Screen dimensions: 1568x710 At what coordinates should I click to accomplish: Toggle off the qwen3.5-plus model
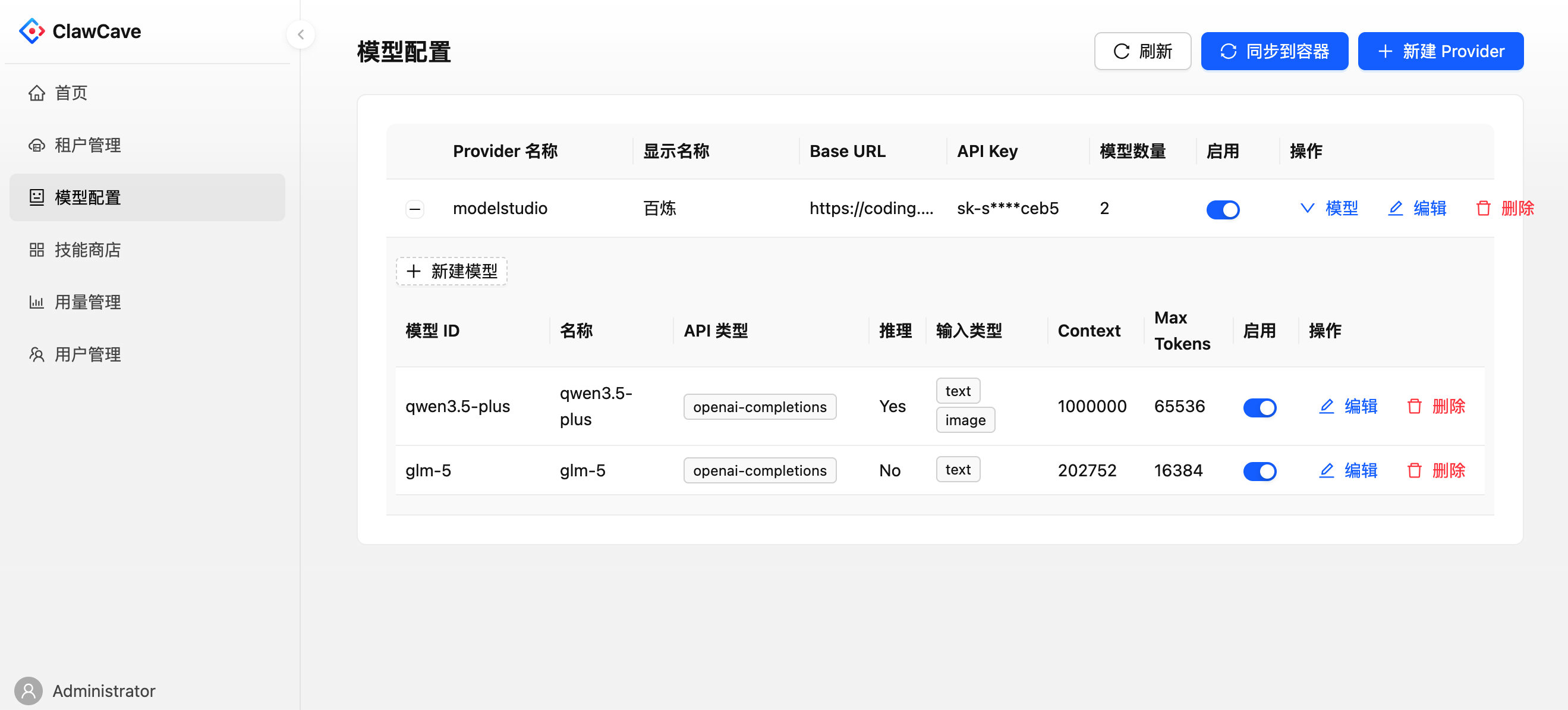(1260, 408)
